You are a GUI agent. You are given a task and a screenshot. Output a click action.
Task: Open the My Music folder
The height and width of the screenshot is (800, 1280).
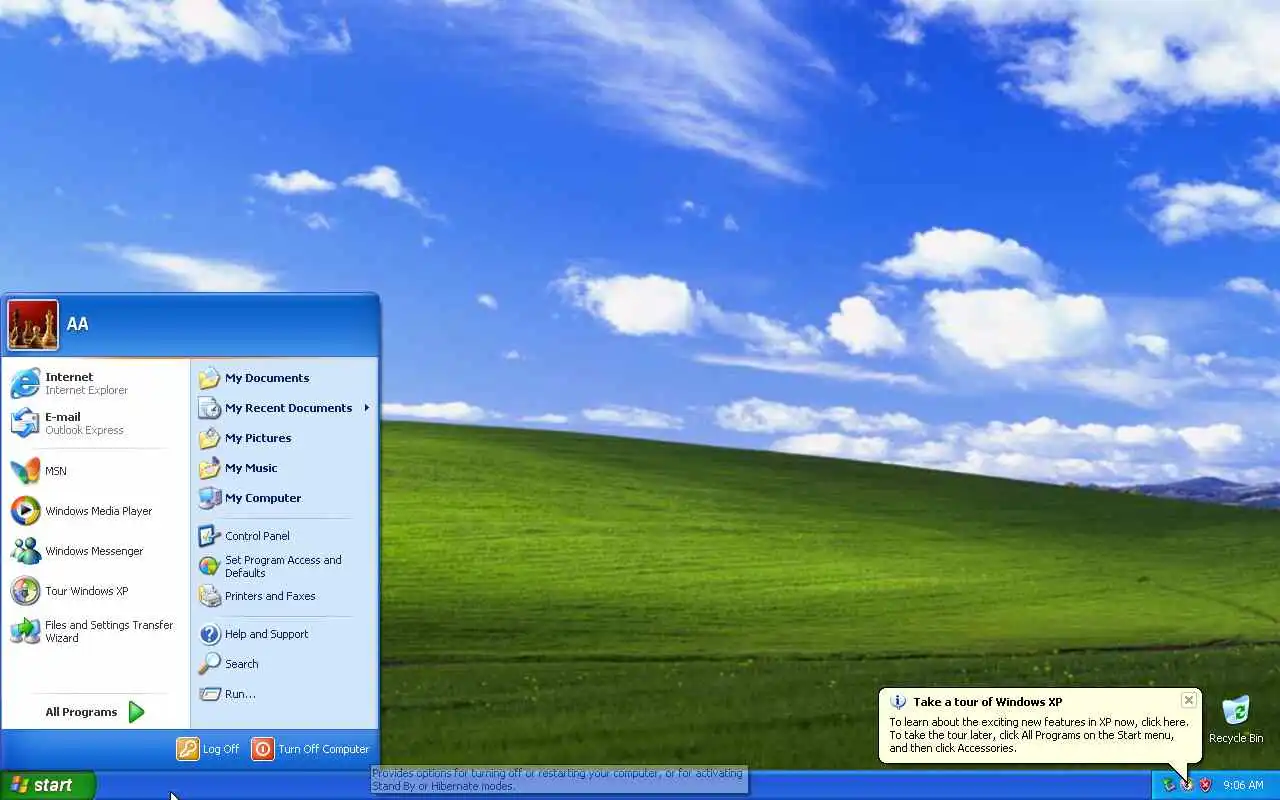tap(284, 468)
